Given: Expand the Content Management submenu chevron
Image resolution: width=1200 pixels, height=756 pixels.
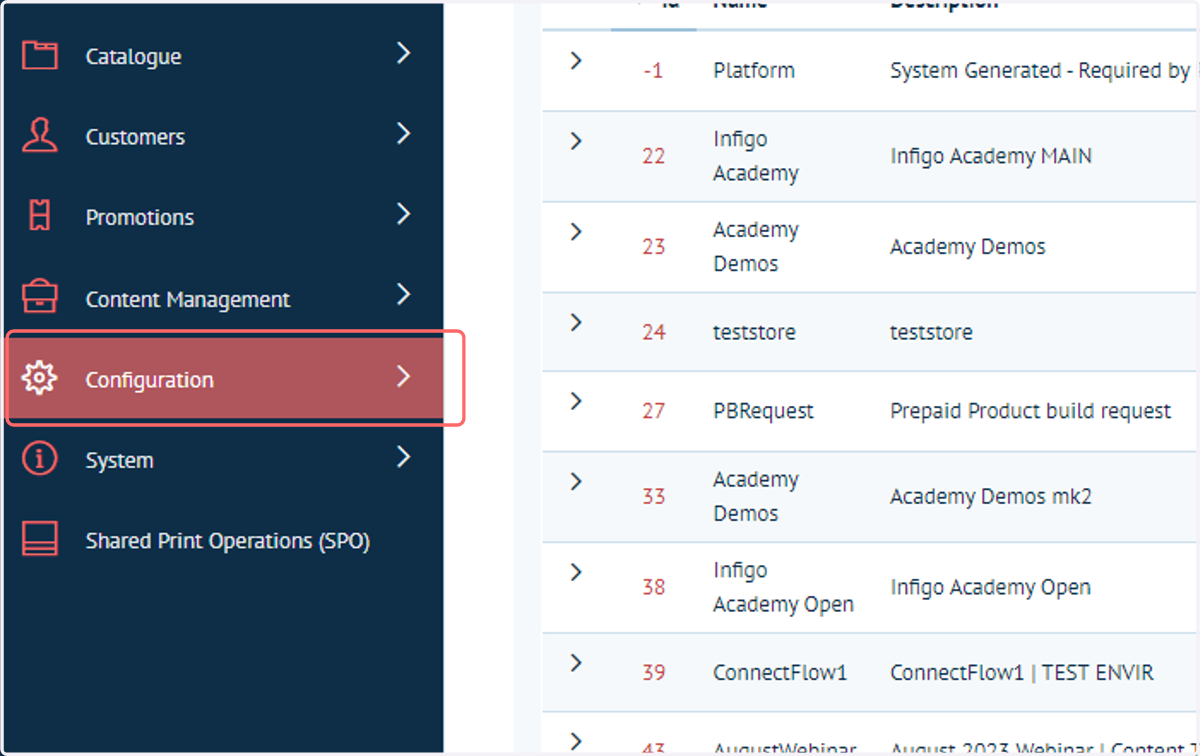Looking at the screenshot, I should tap(403, 294).
